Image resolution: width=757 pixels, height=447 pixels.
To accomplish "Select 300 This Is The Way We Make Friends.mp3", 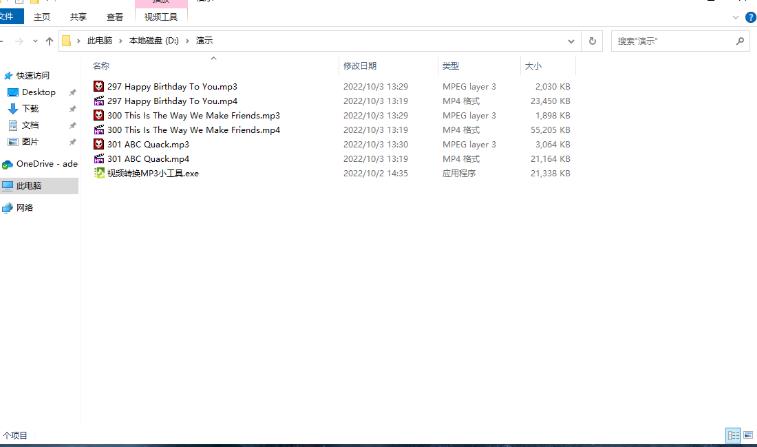I will click(x=194, y=115).
